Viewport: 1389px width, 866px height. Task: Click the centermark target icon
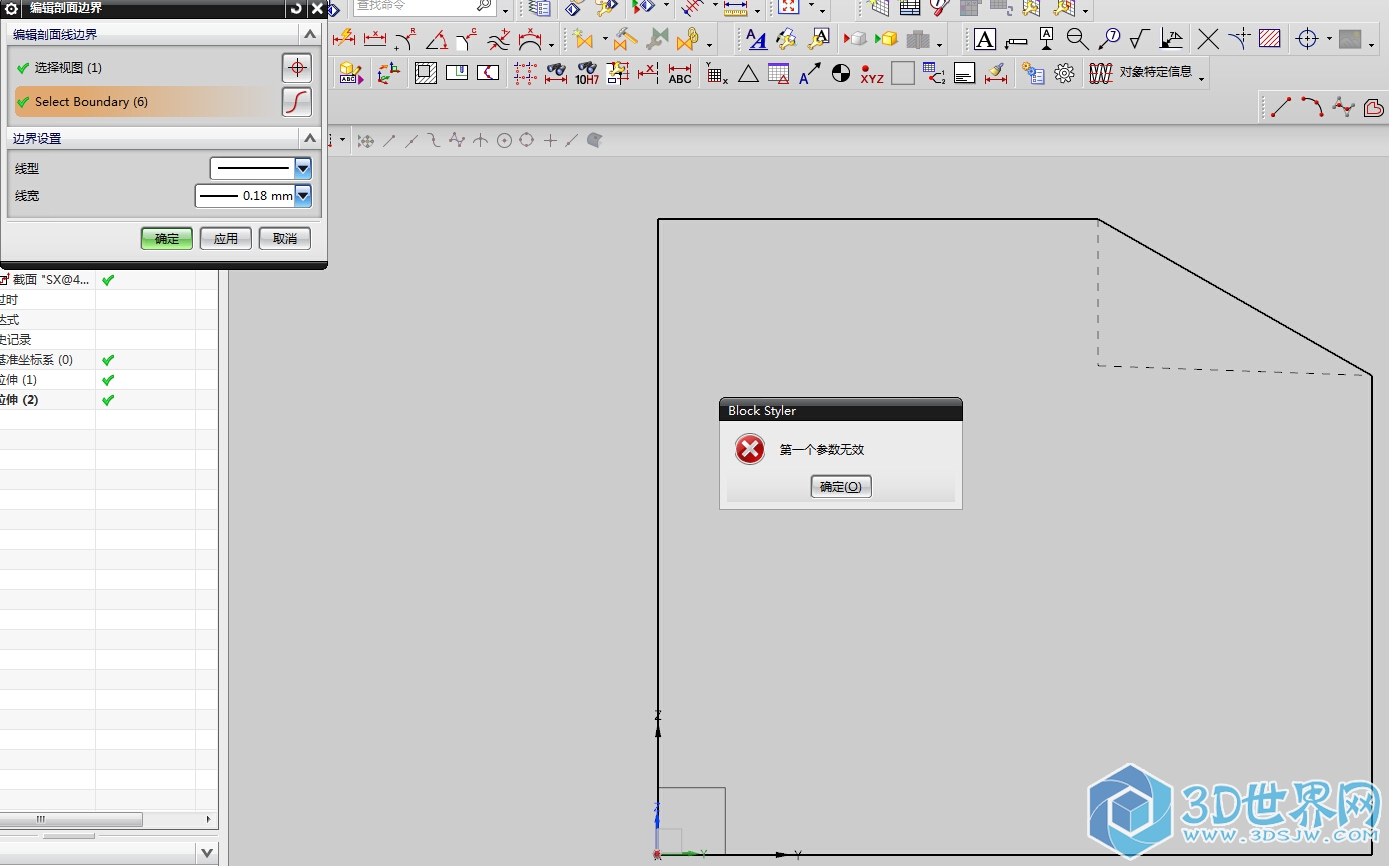coord(1307,39)
